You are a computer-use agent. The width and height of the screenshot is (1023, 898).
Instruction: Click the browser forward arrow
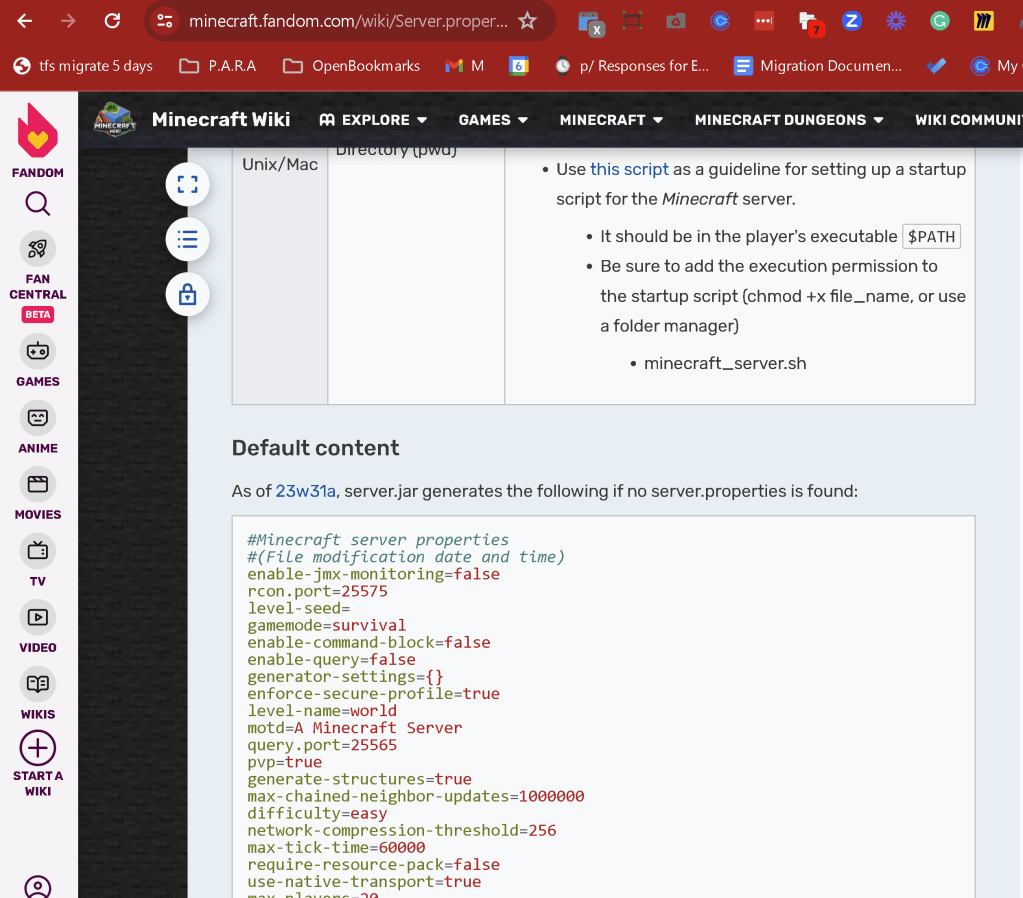point(68,21)
